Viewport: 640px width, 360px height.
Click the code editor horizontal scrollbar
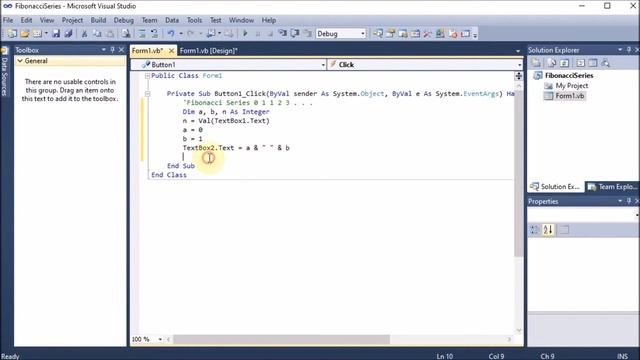click(x=282, y=339)
